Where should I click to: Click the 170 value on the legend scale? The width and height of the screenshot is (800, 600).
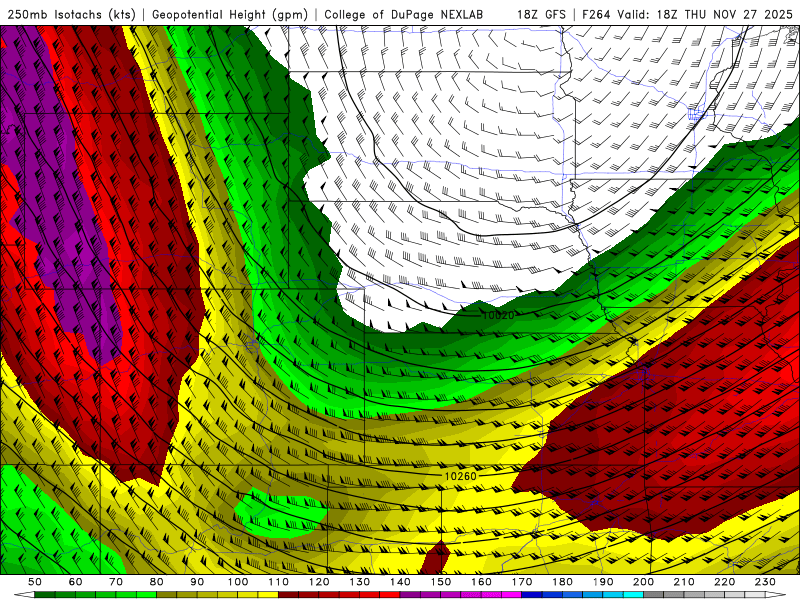coord(522,582)
